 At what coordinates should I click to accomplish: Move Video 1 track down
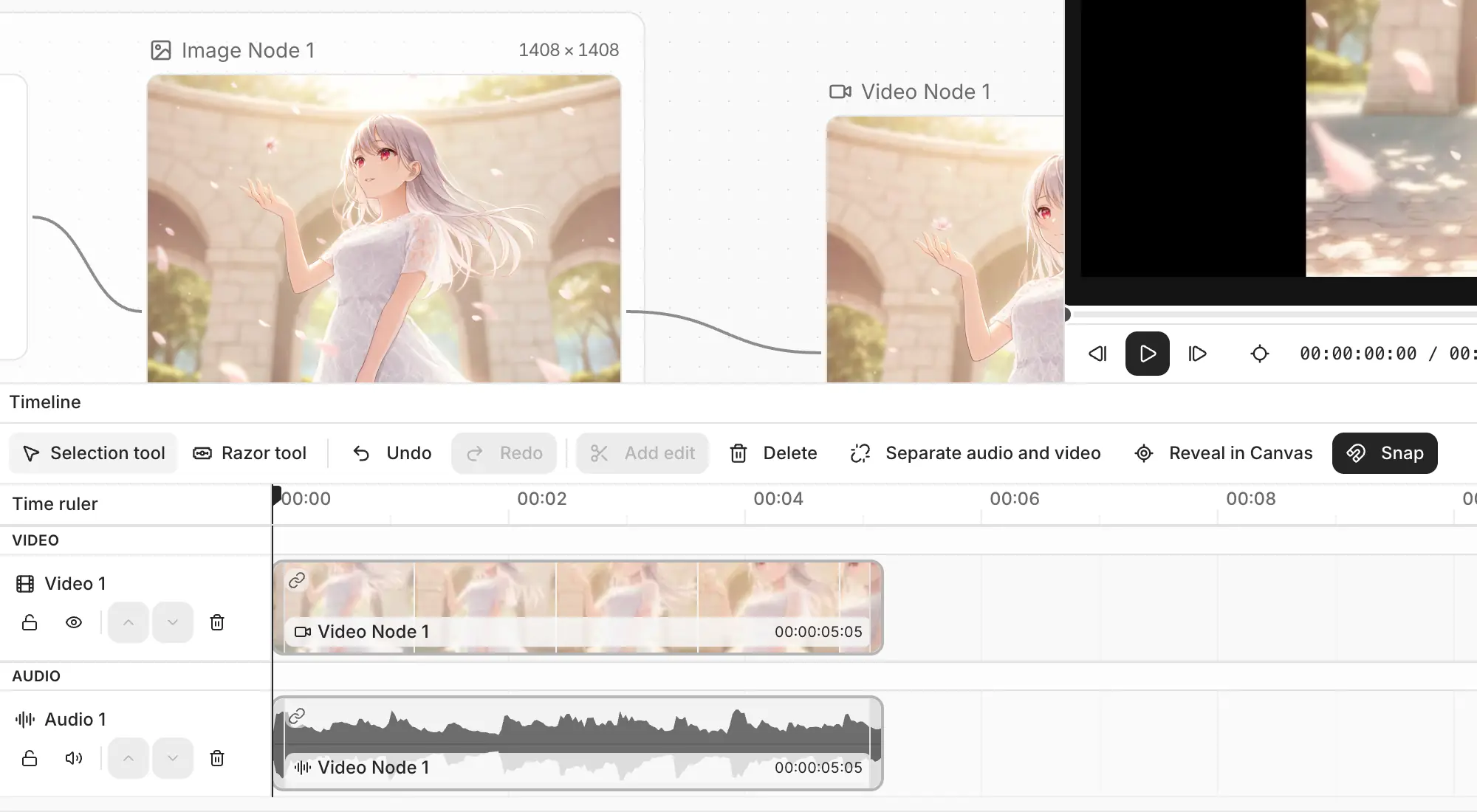tap(173, 622)
